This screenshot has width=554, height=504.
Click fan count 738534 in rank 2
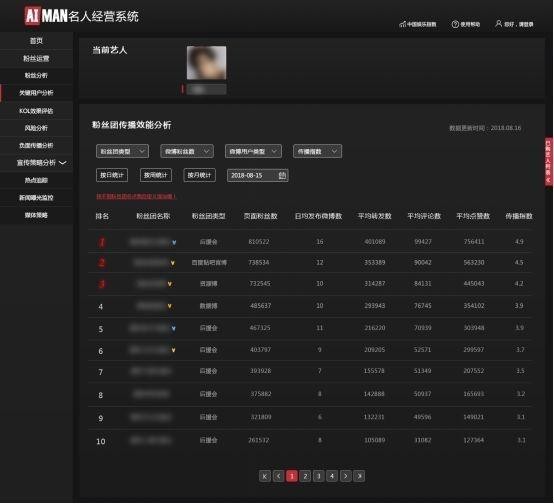(x=259, y=263)
